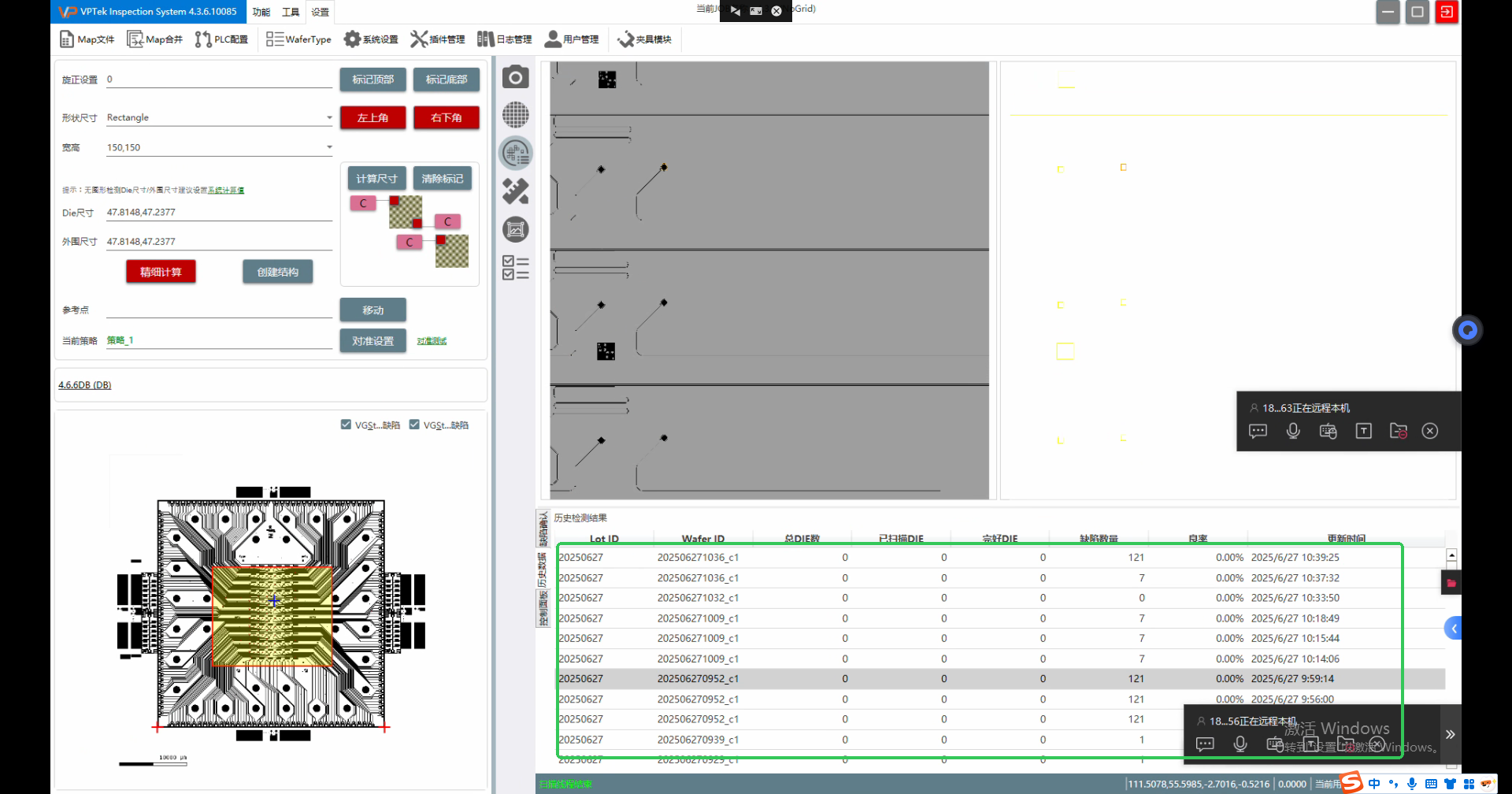Toggle microphone in the 18...56 remote panel
Image resolution: width=1512 pixels, height=794 pixels.
click(1240, 744)
